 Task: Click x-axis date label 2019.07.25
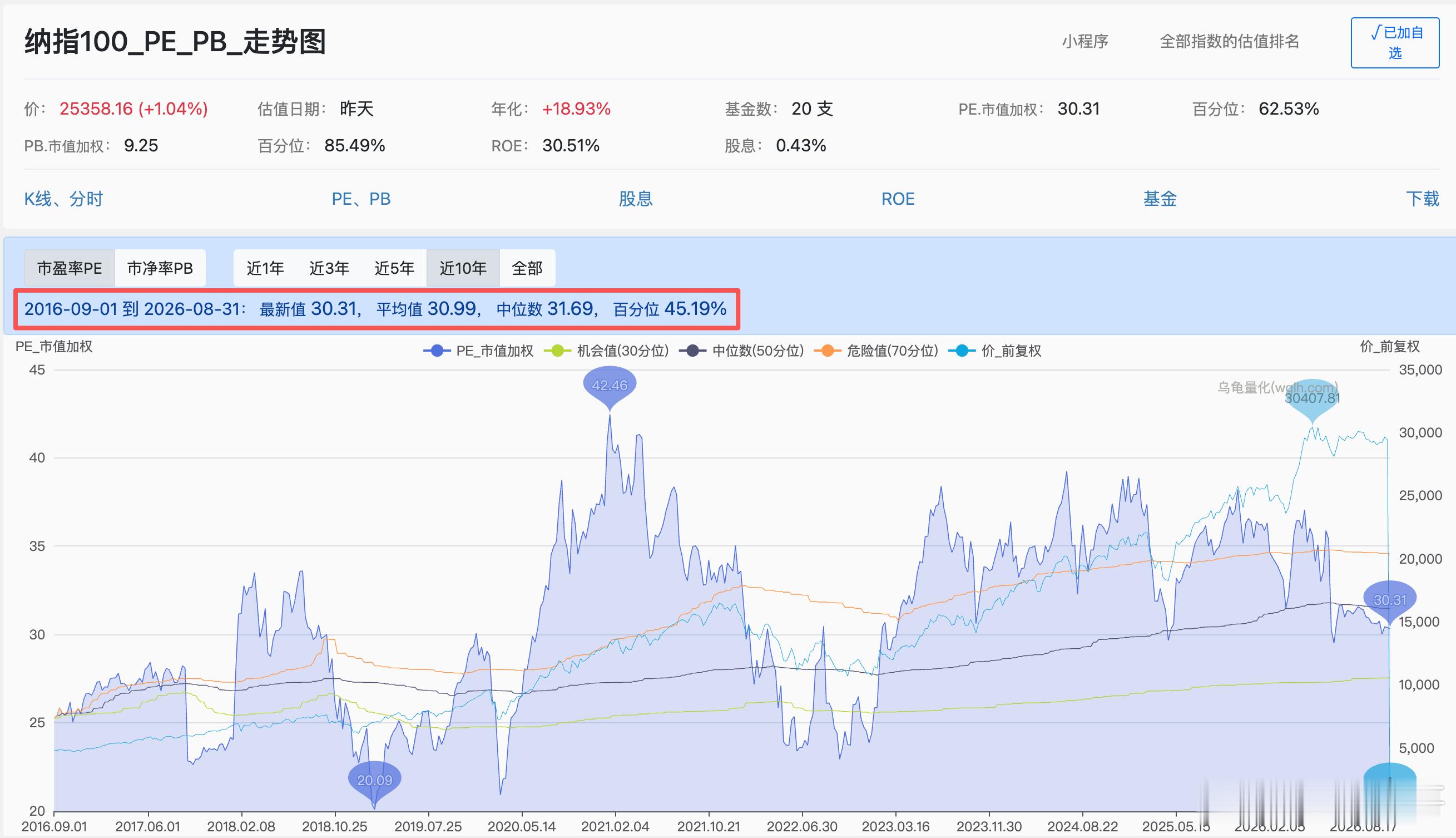click(428, 826)
